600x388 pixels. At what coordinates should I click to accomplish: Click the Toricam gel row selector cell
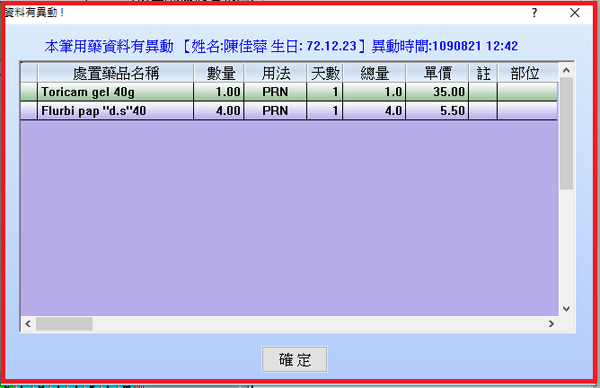click(29, 92)
